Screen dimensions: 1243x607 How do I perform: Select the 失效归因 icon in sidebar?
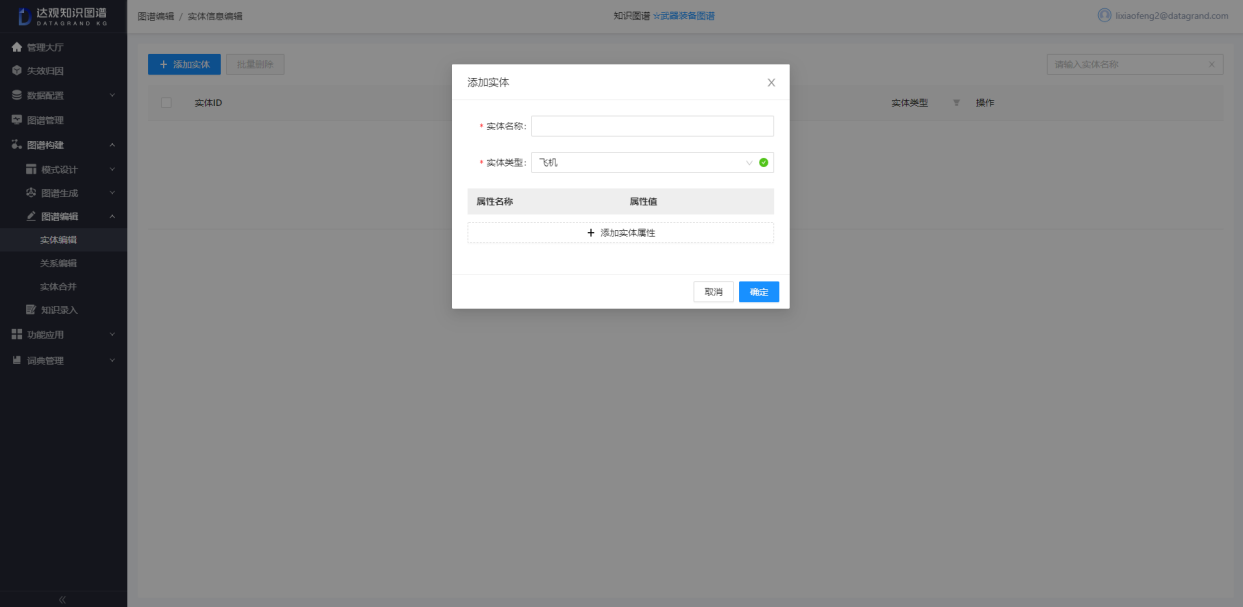pyautogui.click(x=15, y=70)
